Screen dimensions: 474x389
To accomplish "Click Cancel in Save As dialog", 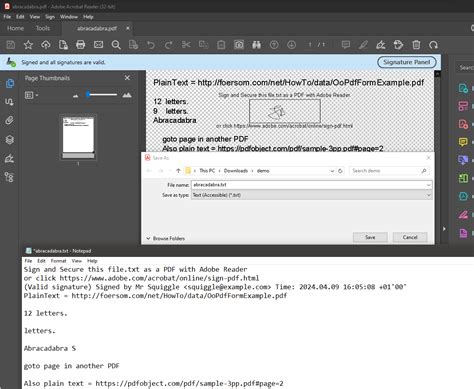I will 410,237.
